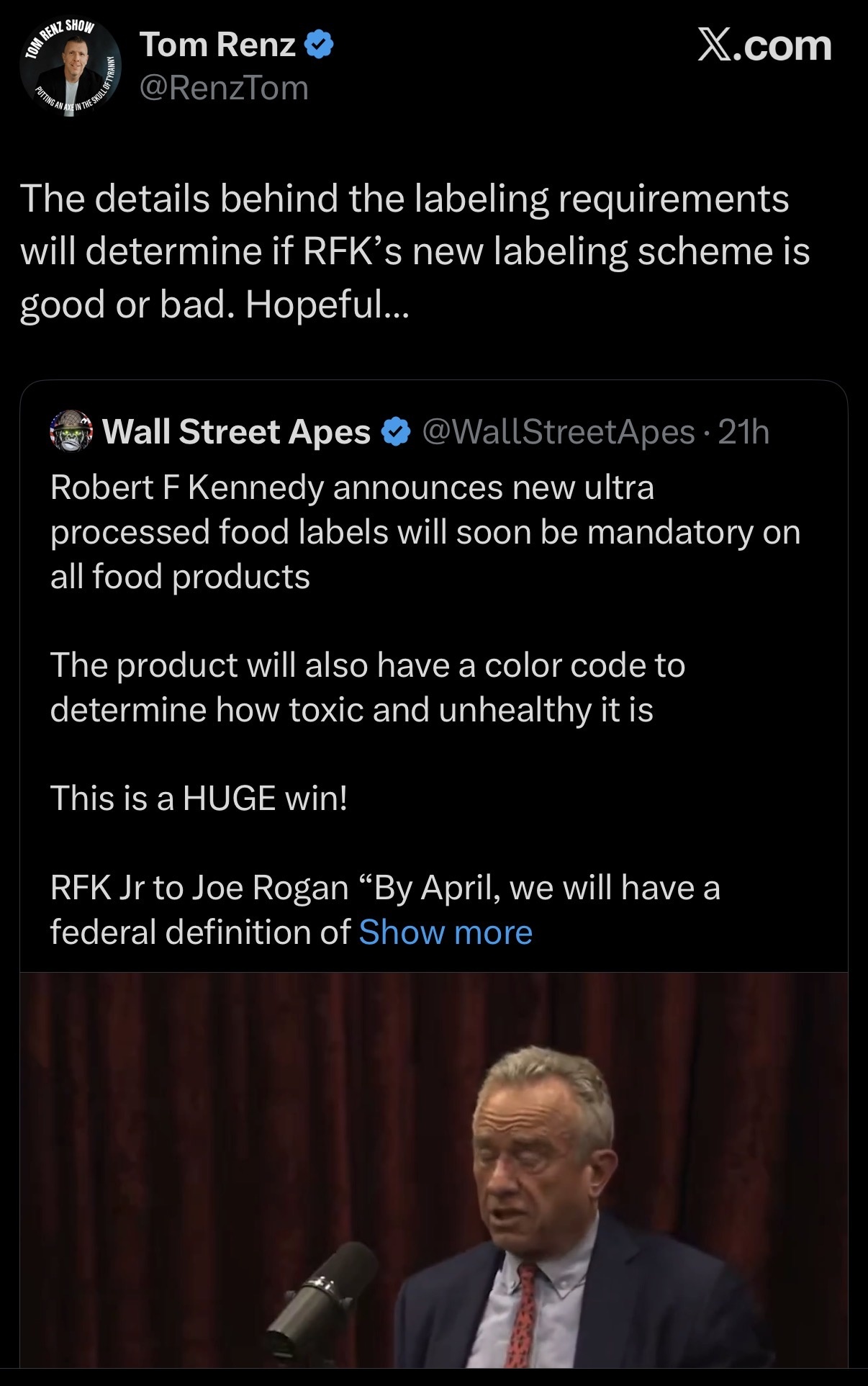Open Tom Renz's profile picture

coord(71,66)
